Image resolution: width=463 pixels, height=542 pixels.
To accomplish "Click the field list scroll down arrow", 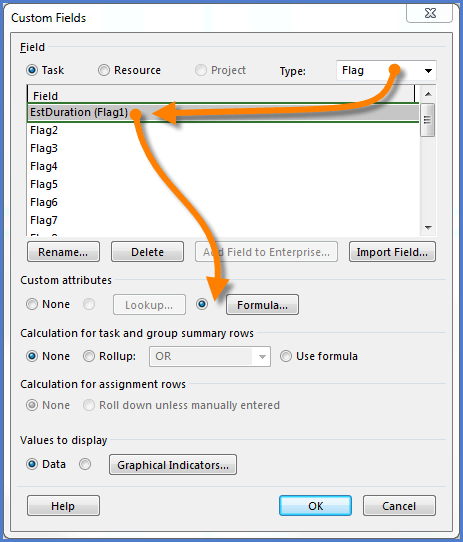I will [428, 227].
